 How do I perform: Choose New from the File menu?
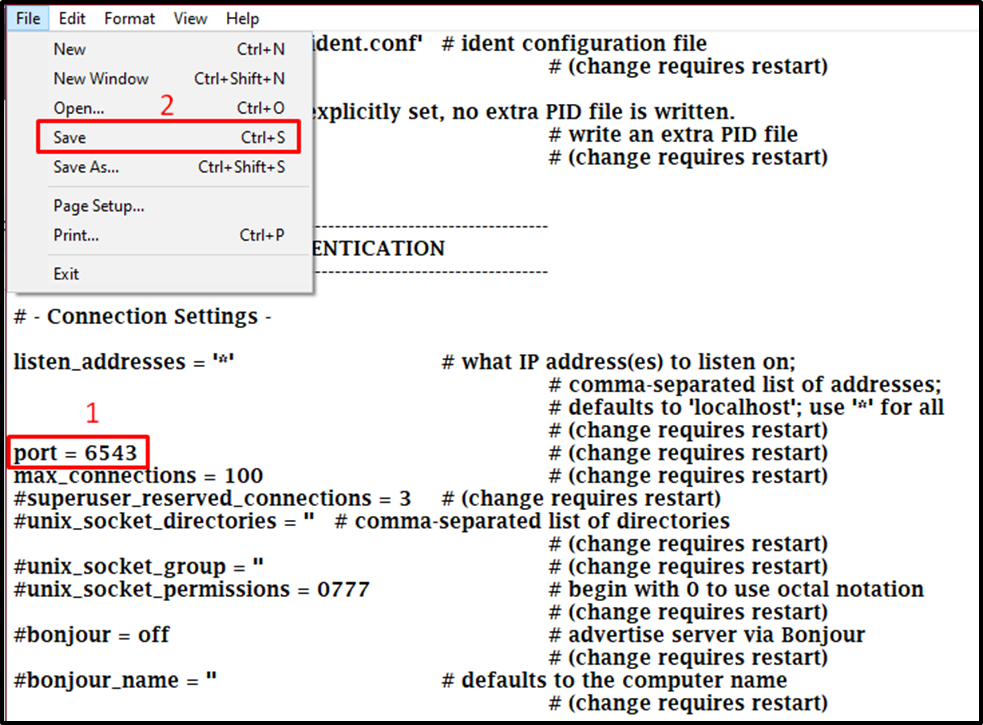[x=169, y=49]
